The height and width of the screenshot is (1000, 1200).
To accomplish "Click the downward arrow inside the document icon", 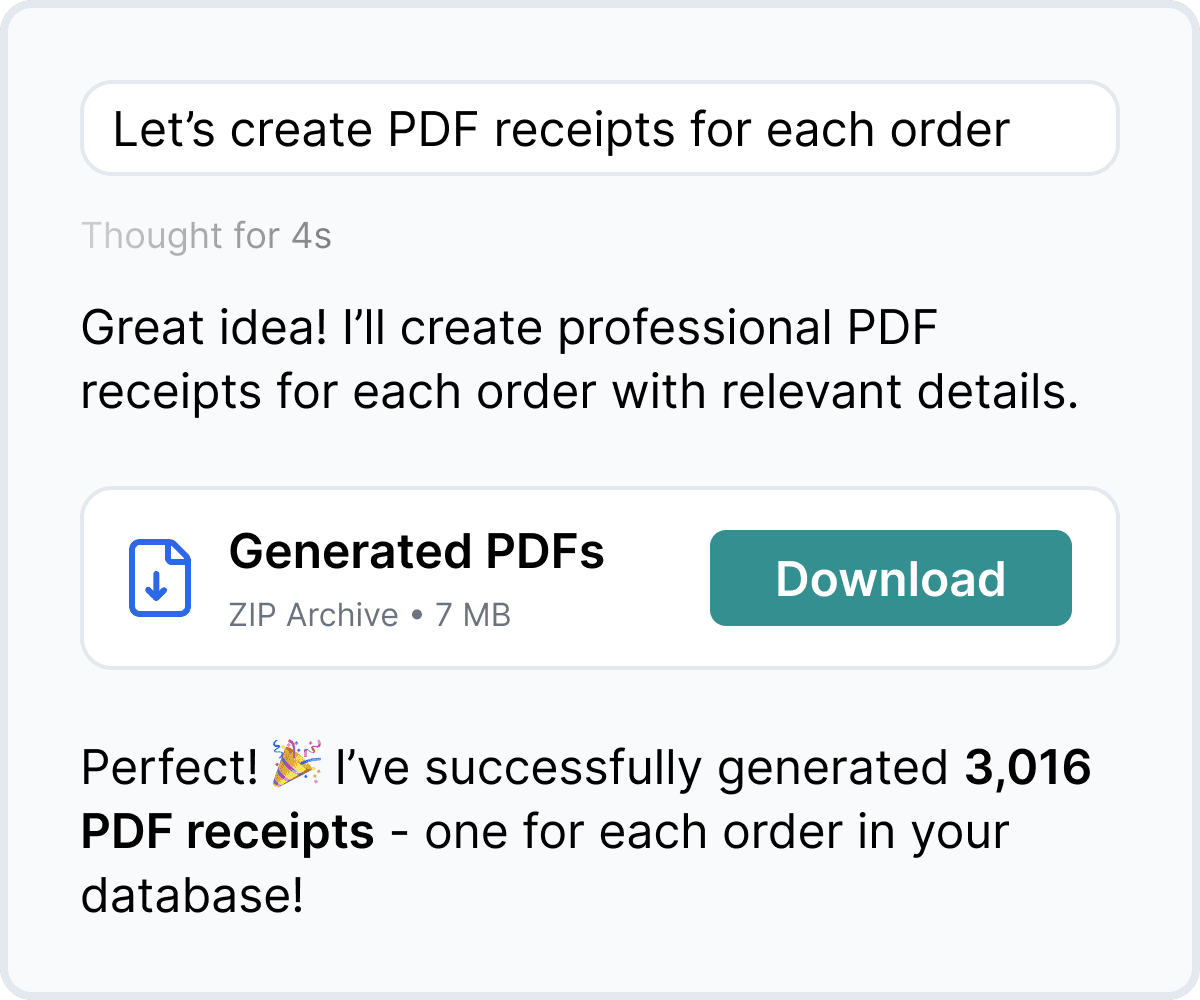I will point(159,585).
